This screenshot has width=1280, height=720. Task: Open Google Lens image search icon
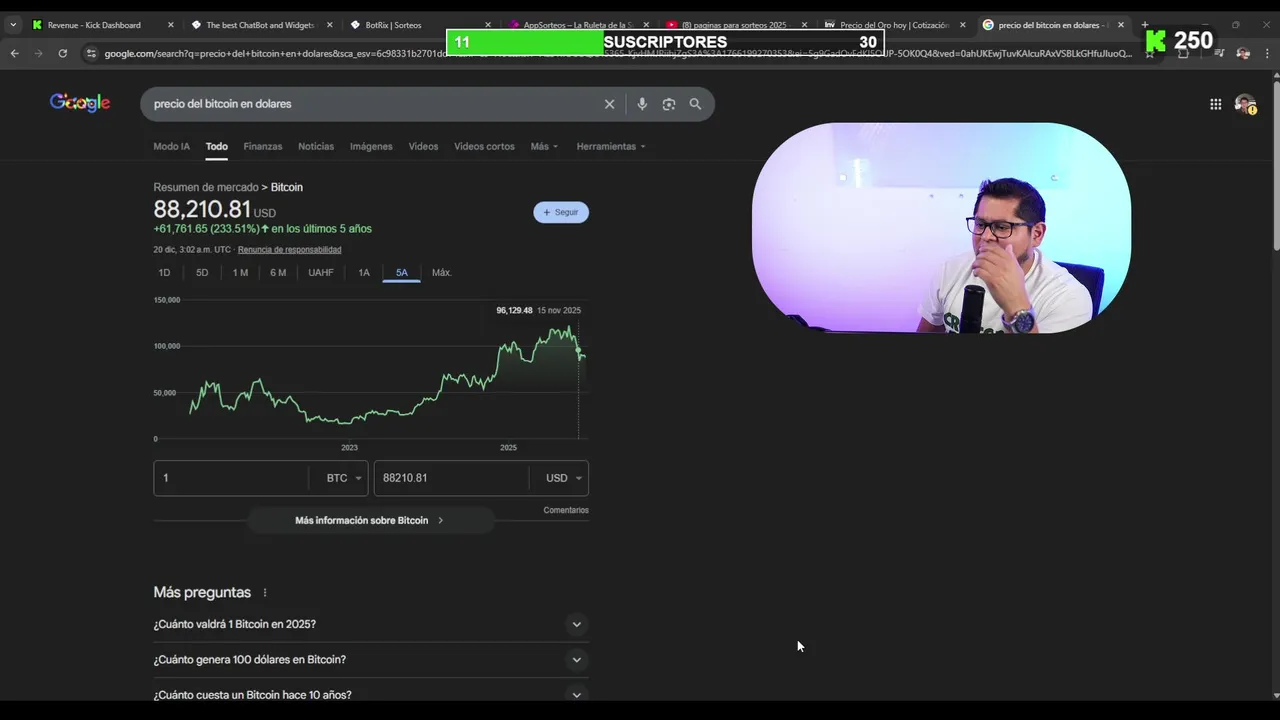point(669,104)
